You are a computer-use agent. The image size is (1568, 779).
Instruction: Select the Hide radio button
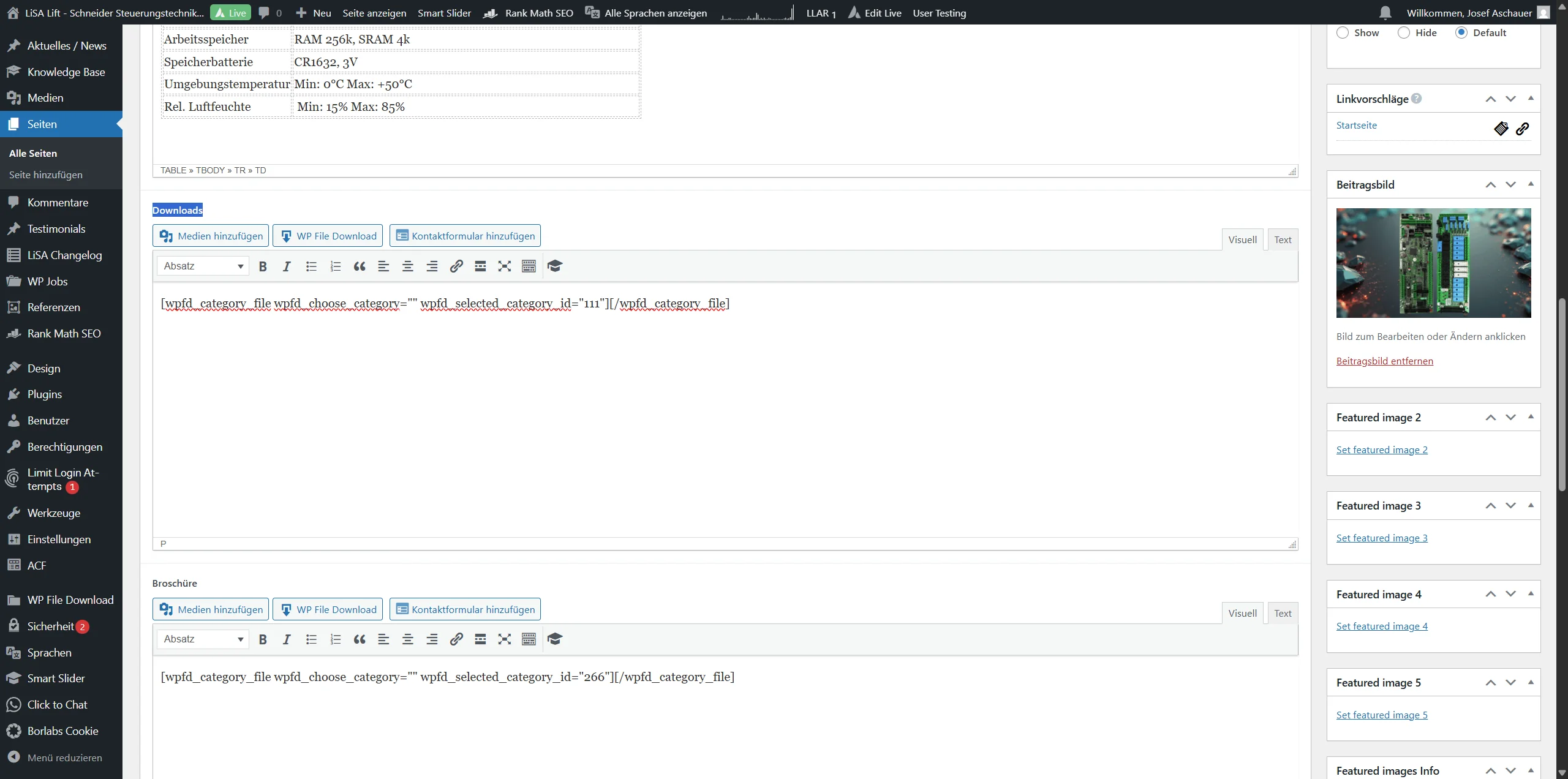pyautogui.click(x=1403, y=32)
